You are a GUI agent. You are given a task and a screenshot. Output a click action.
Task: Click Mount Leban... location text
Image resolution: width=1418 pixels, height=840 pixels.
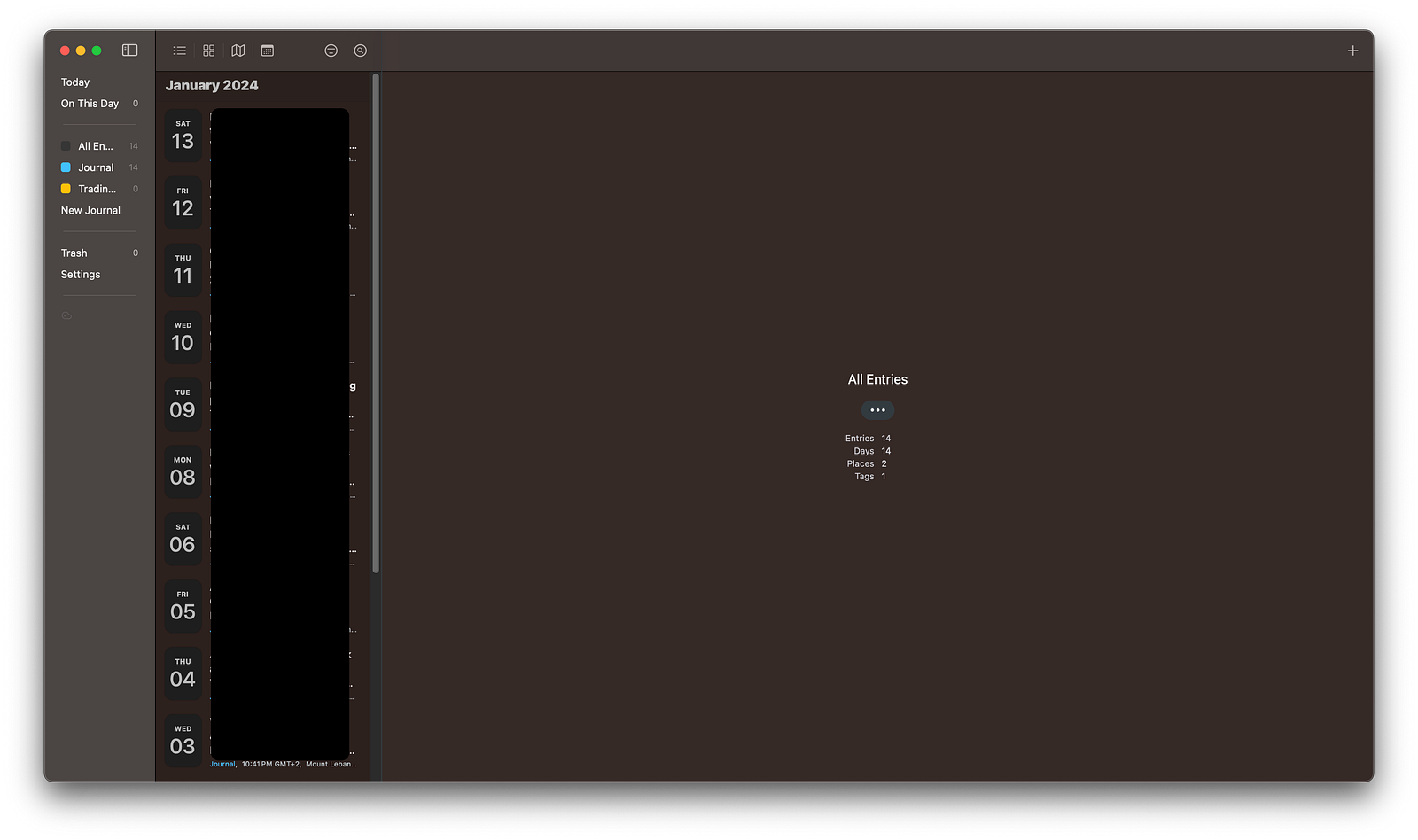pyautogui.click(x=331, y=764)
